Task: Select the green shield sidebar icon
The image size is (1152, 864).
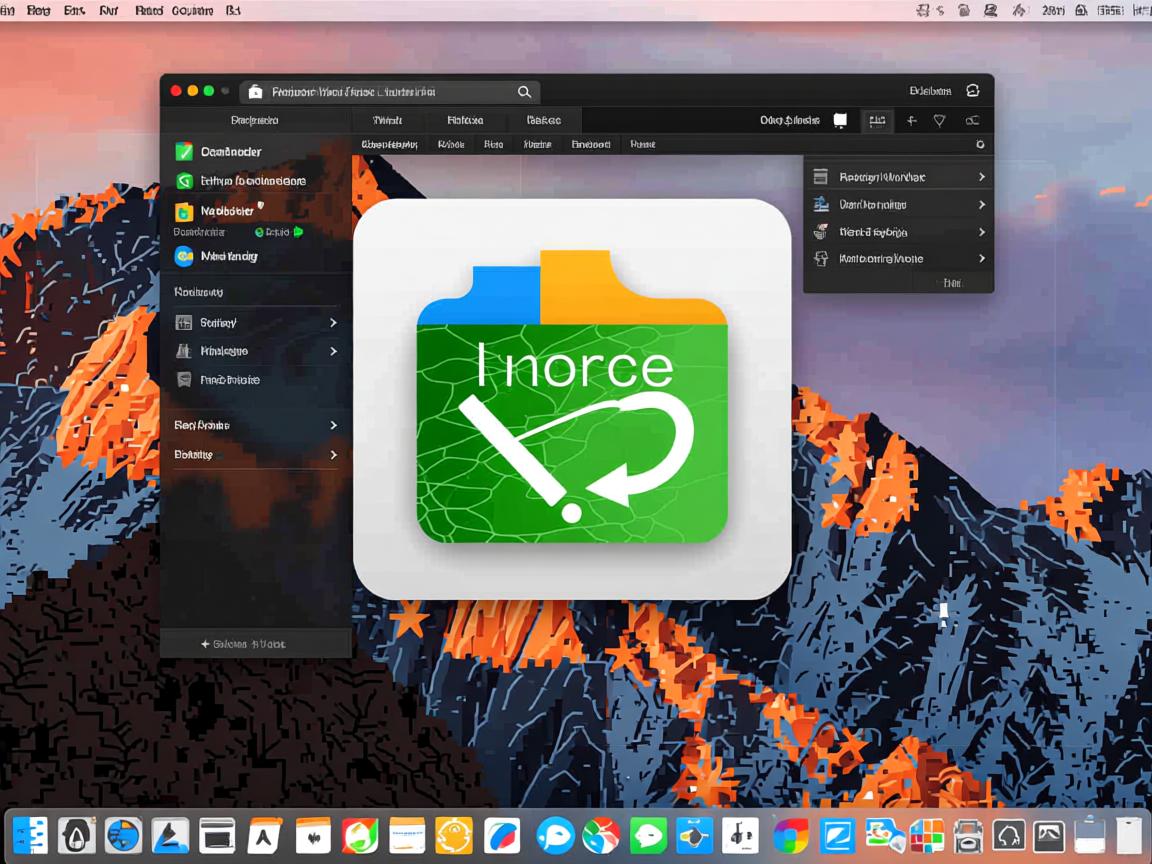Action: coord(184,181)
